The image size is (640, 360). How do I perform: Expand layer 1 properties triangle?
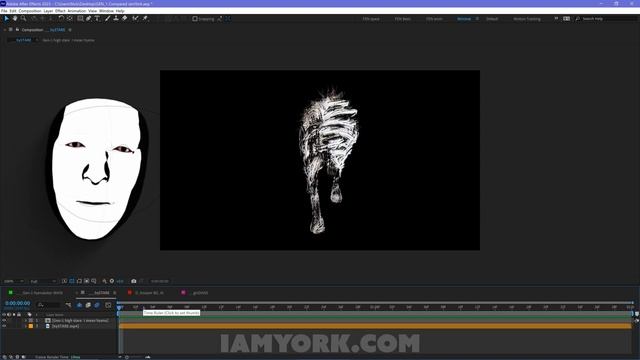pyautogui.click(x=25, y=320)
